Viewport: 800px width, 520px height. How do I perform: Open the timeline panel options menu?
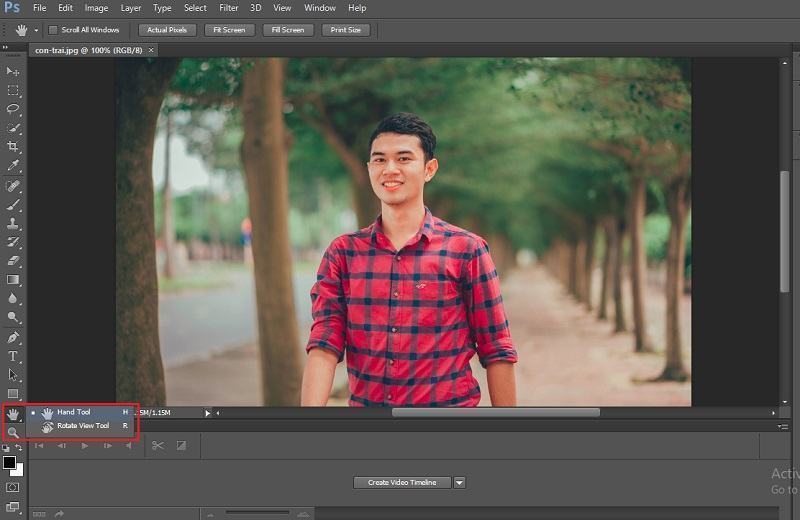click(783, 426)
